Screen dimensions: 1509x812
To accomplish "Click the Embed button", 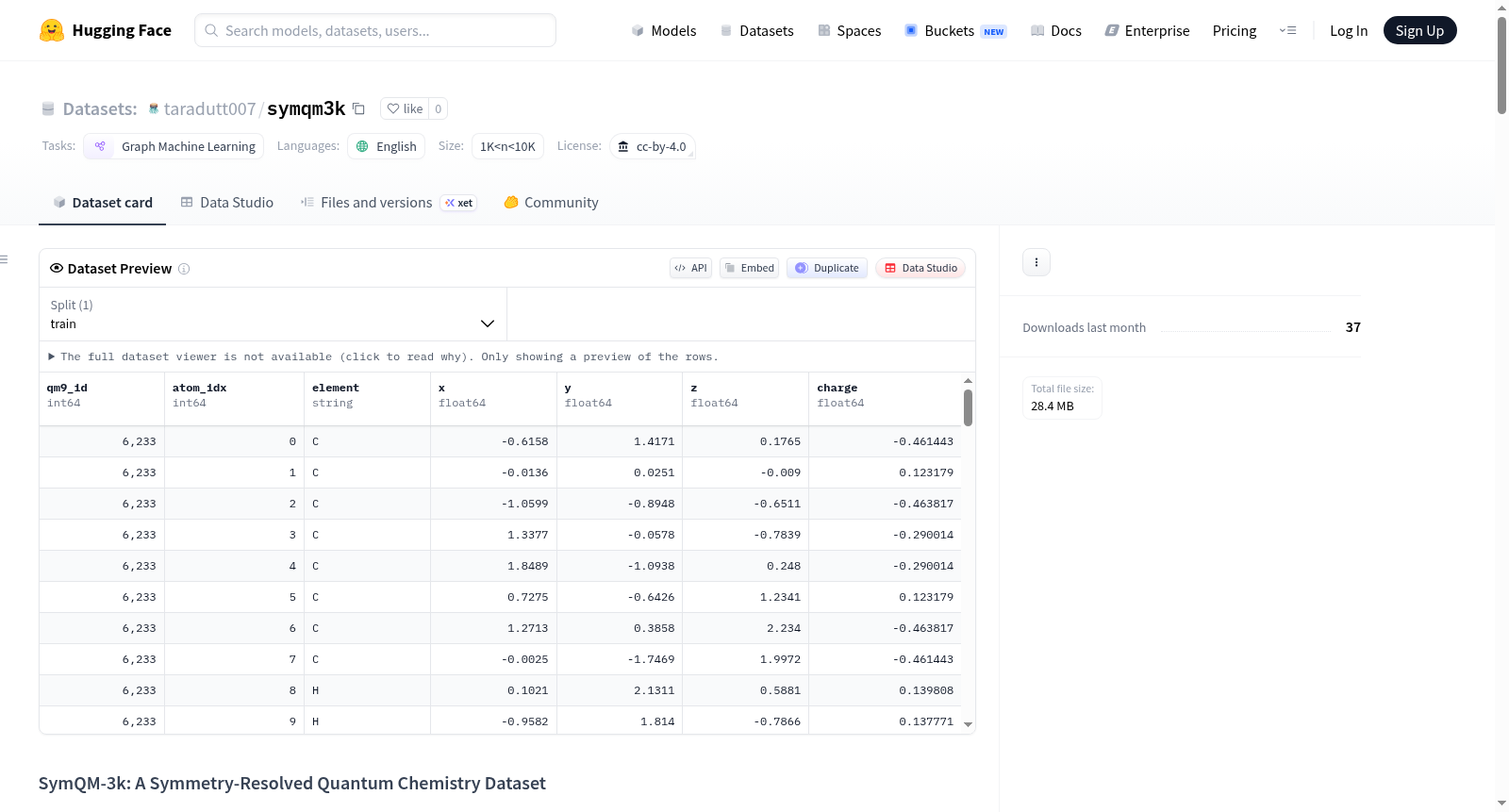I will tap(750, 268).
